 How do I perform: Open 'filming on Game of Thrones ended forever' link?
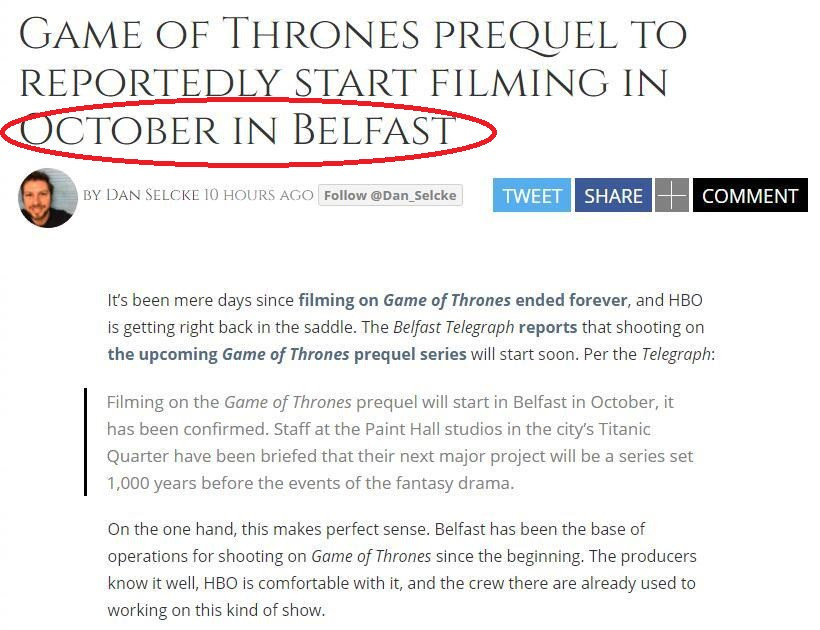462,300
